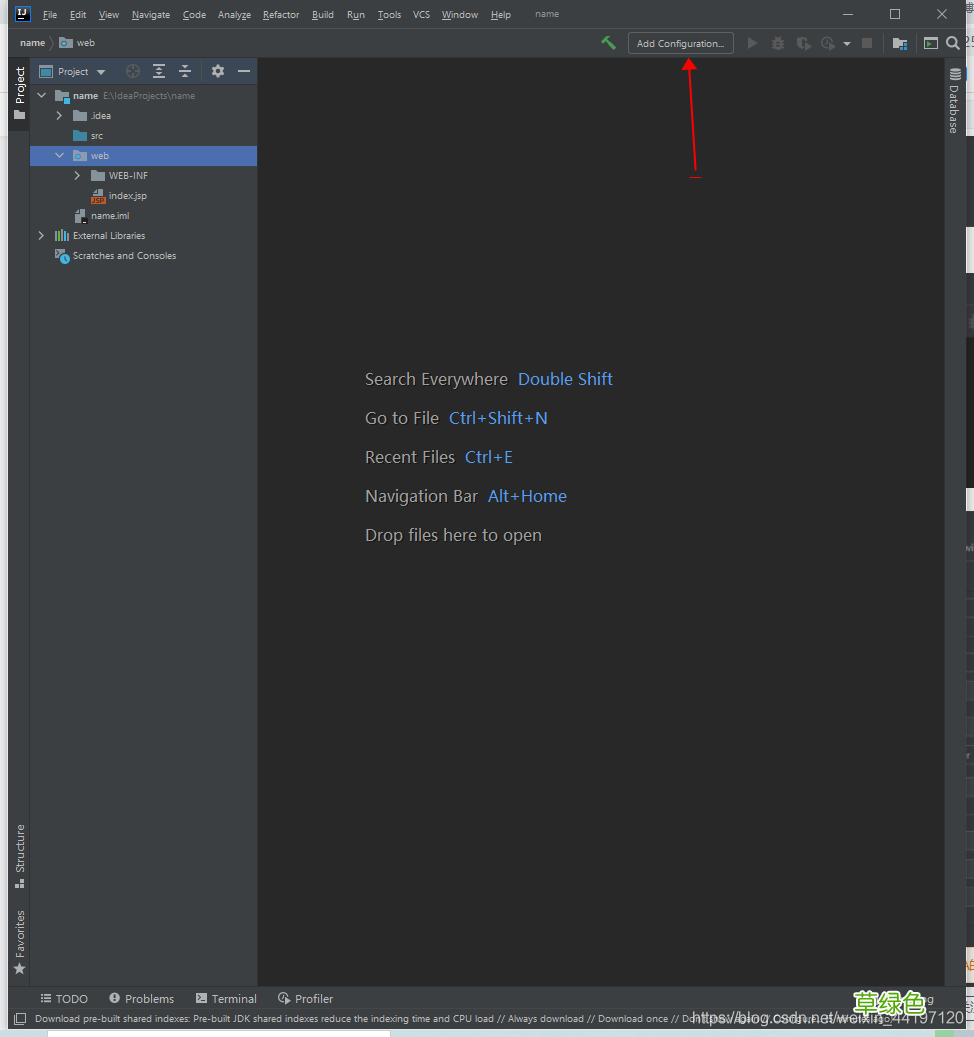Viewport: 974px width, 1037px height.
Task: Open the VCS menu
Action: tap(421, 15)
